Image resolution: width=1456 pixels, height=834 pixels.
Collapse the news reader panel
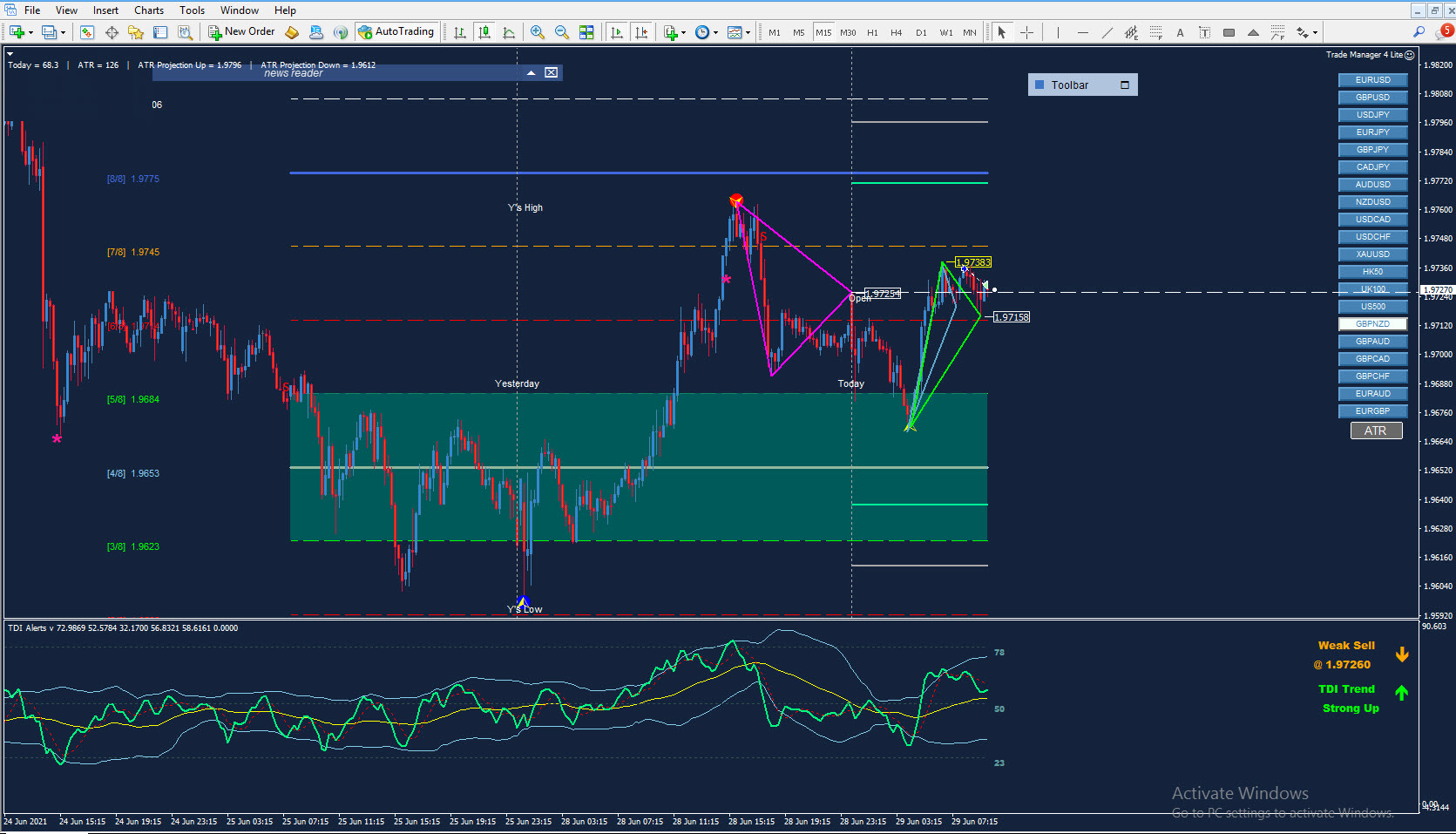click(531, 73)
